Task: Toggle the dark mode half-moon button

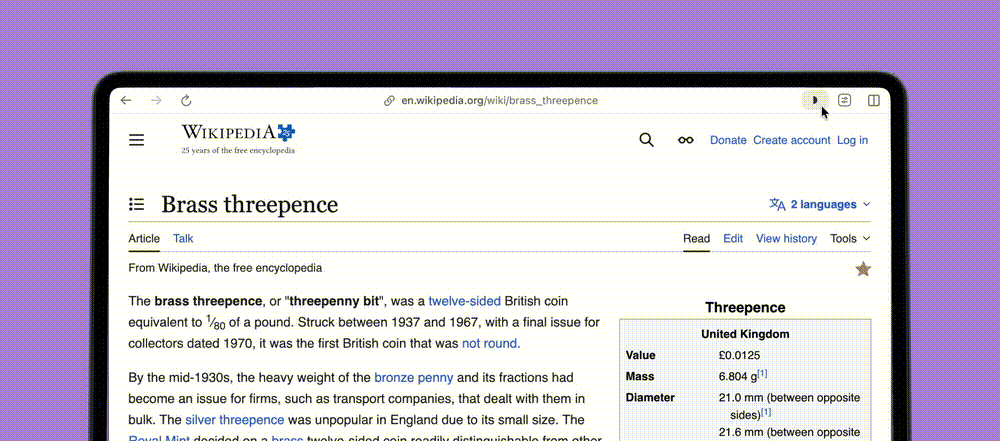Action: click(x=816, y=100)
